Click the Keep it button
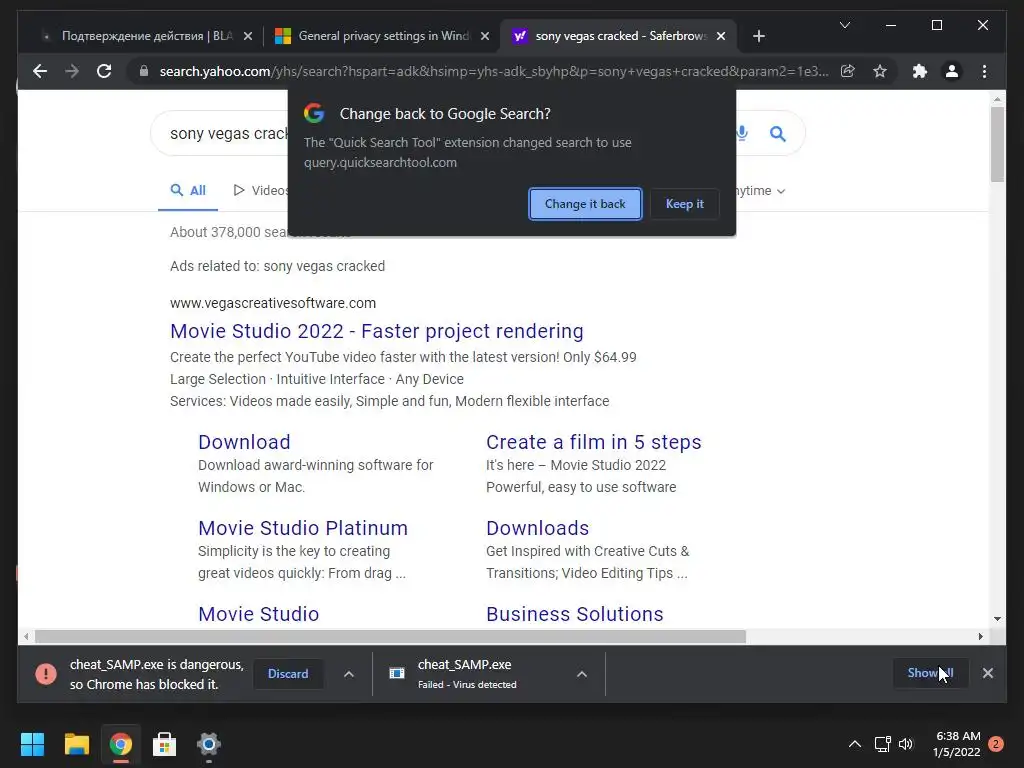The width and height of the screenshot is (1024, 768). point(684,204)
